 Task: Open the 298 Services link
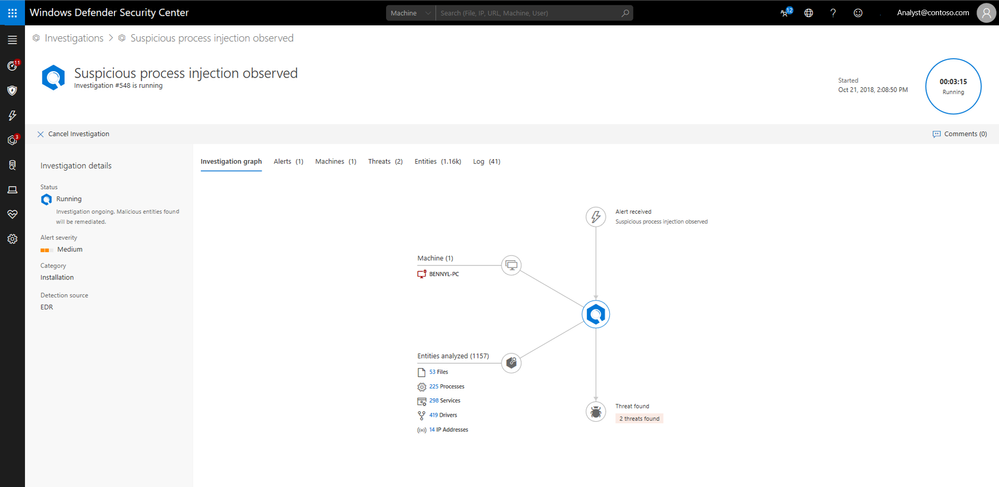[x=445, y=401]
